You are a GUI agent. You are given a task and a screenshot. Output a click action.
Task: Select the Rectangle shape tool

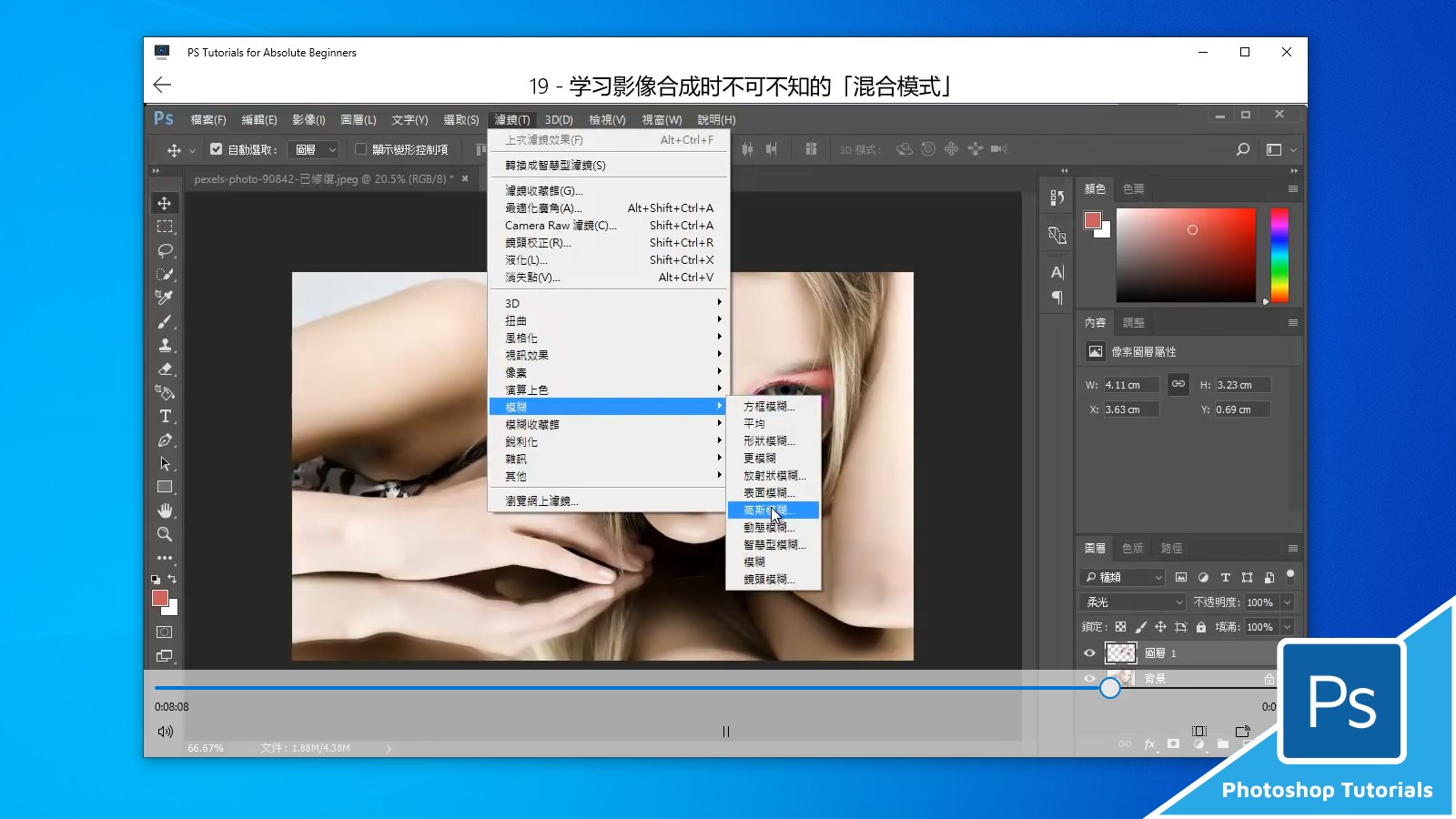pos(165,487)
